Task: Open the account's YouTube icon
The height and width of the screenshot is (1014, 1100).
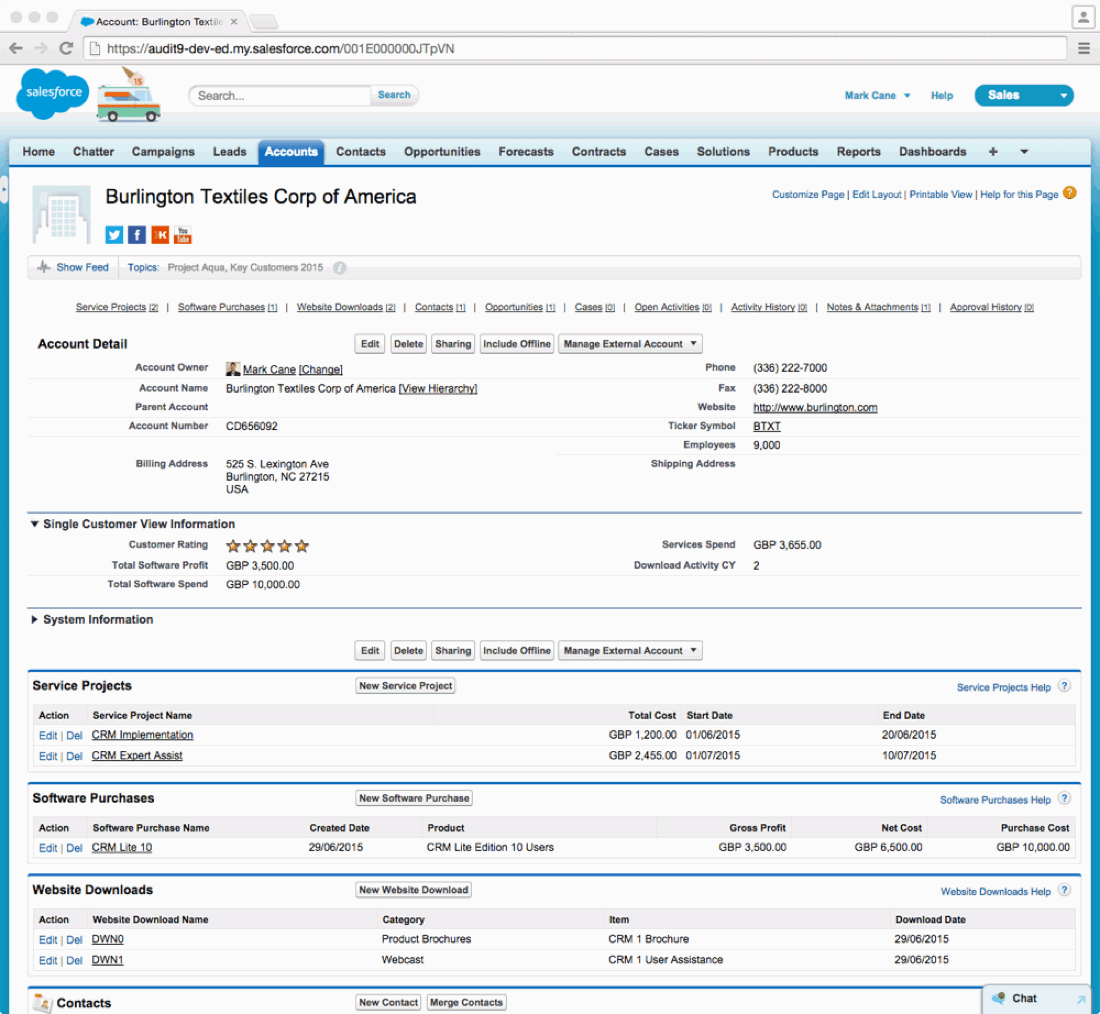Action: tap(183, 235)
